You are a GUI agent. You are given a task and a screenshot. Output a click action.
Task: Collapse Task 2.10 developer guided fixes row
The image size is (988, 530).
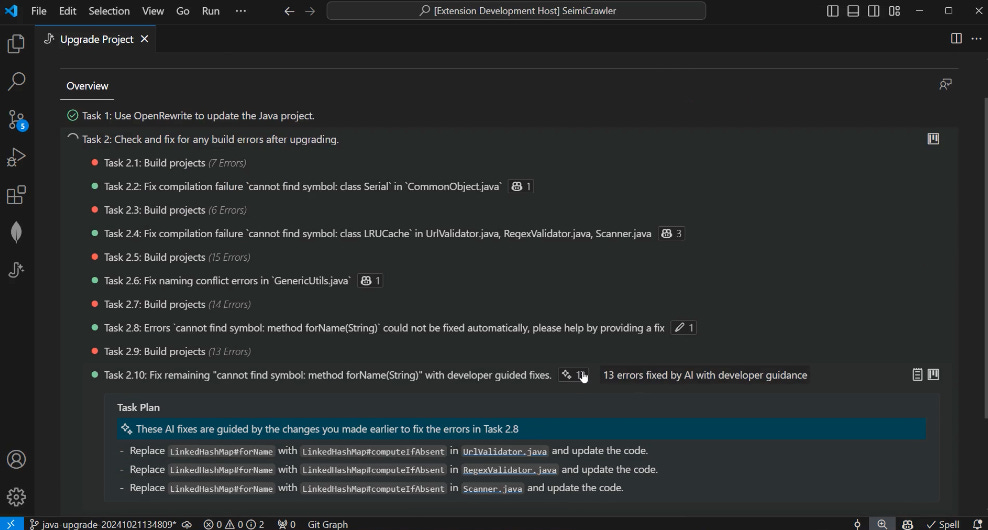click(328, 375)
